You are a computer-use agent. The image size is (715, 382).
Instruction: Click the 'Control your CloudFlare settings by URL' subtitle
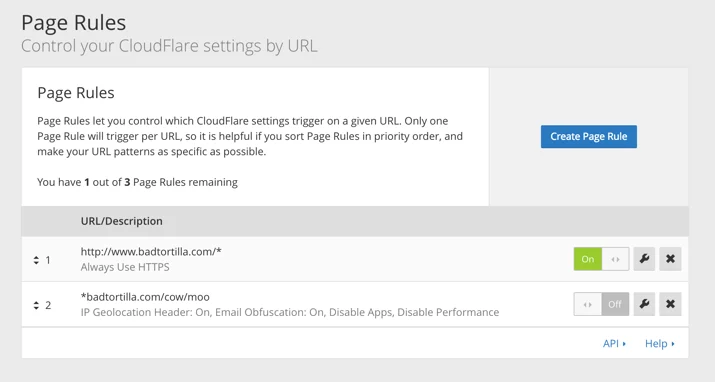169,46
